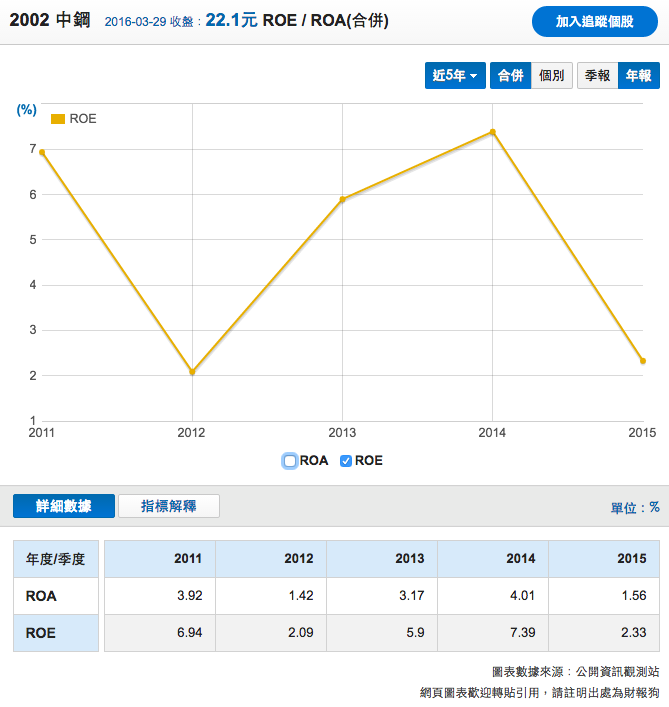The image size is (669, 707).
Task: Enable the ROA series checkbox
Action: (290, 461)
